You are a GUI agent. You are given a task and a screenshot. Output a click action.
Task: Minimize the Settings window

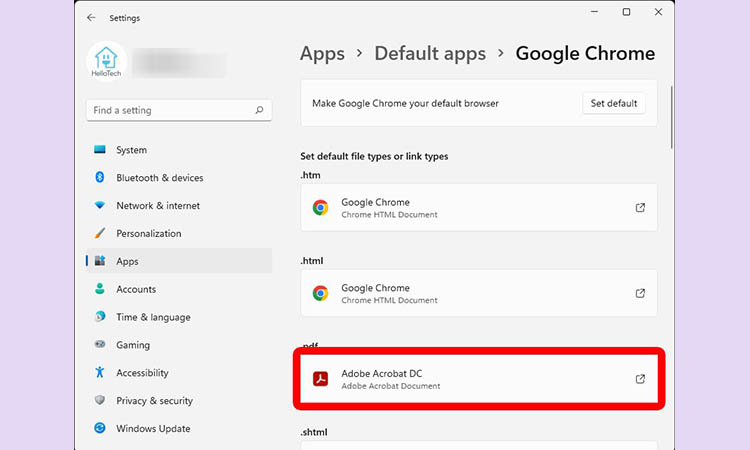[x=594, y=12]
